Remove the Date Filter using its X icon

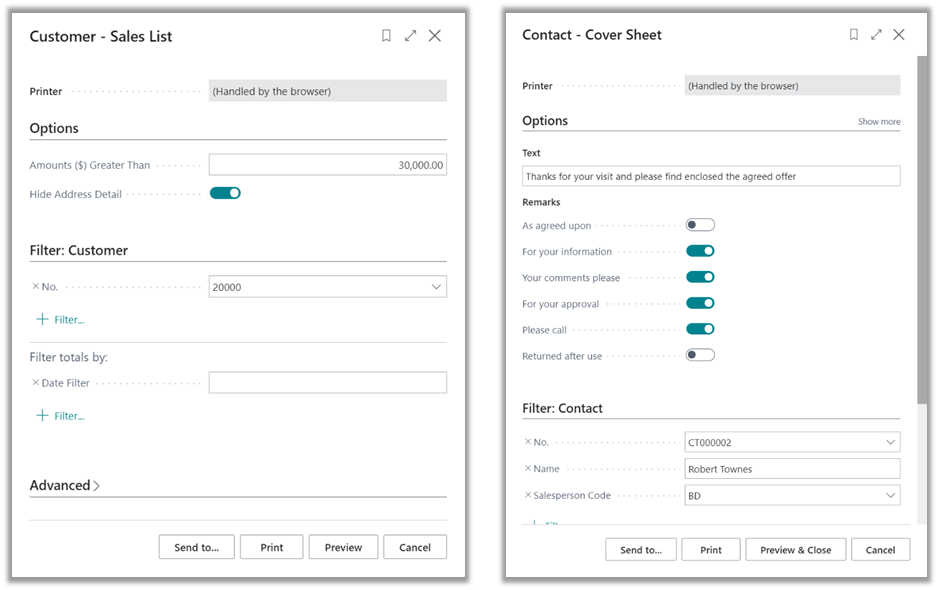pyautogui.click(x=35, y=383)
